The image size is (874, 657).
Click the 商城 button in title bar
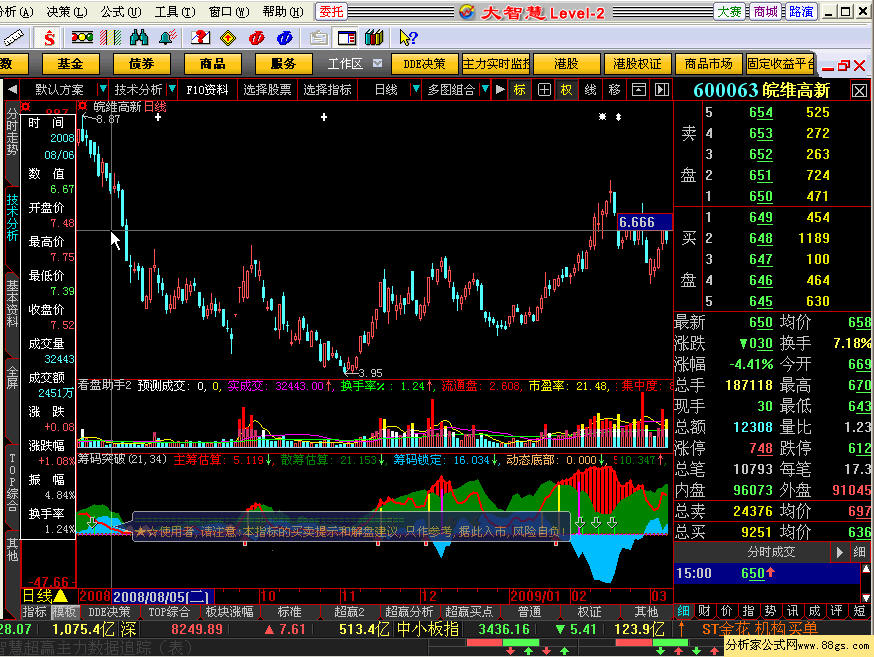click(765, 11)
